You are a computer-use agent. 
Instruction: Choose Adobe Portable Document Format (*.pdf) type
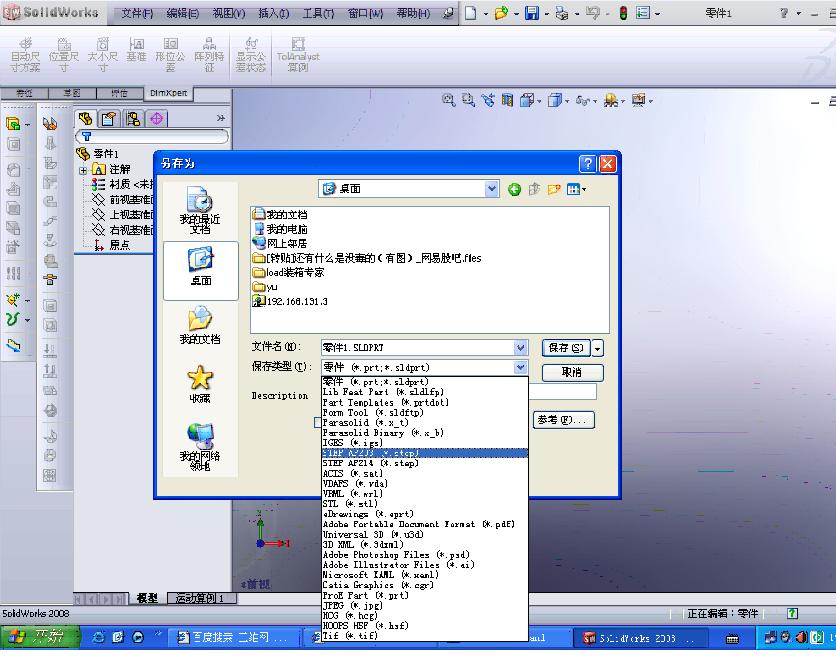pyautogui.click(x=425, y=524)
